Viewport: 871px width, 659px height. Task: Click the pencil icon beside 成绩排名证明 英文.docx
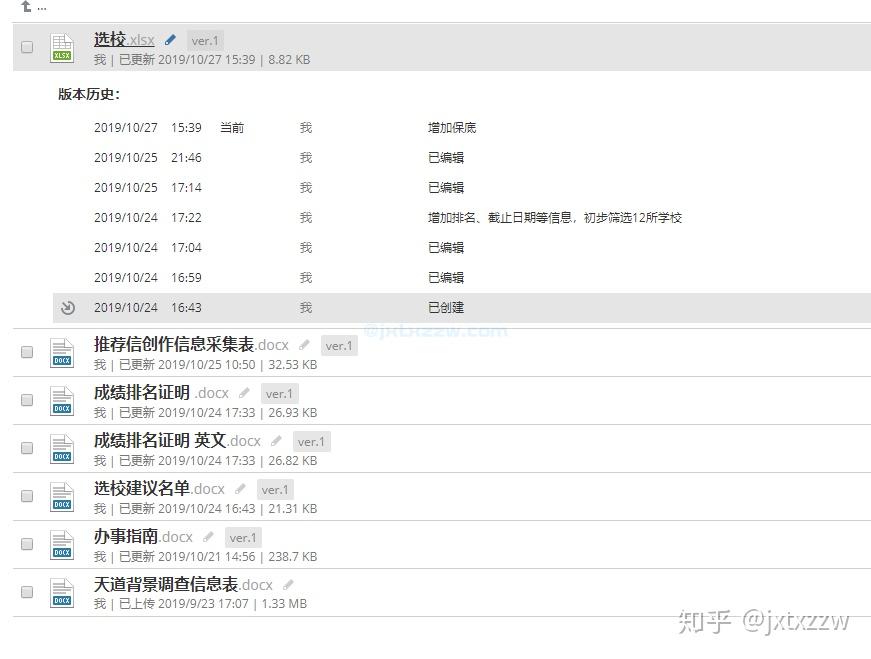276,441
